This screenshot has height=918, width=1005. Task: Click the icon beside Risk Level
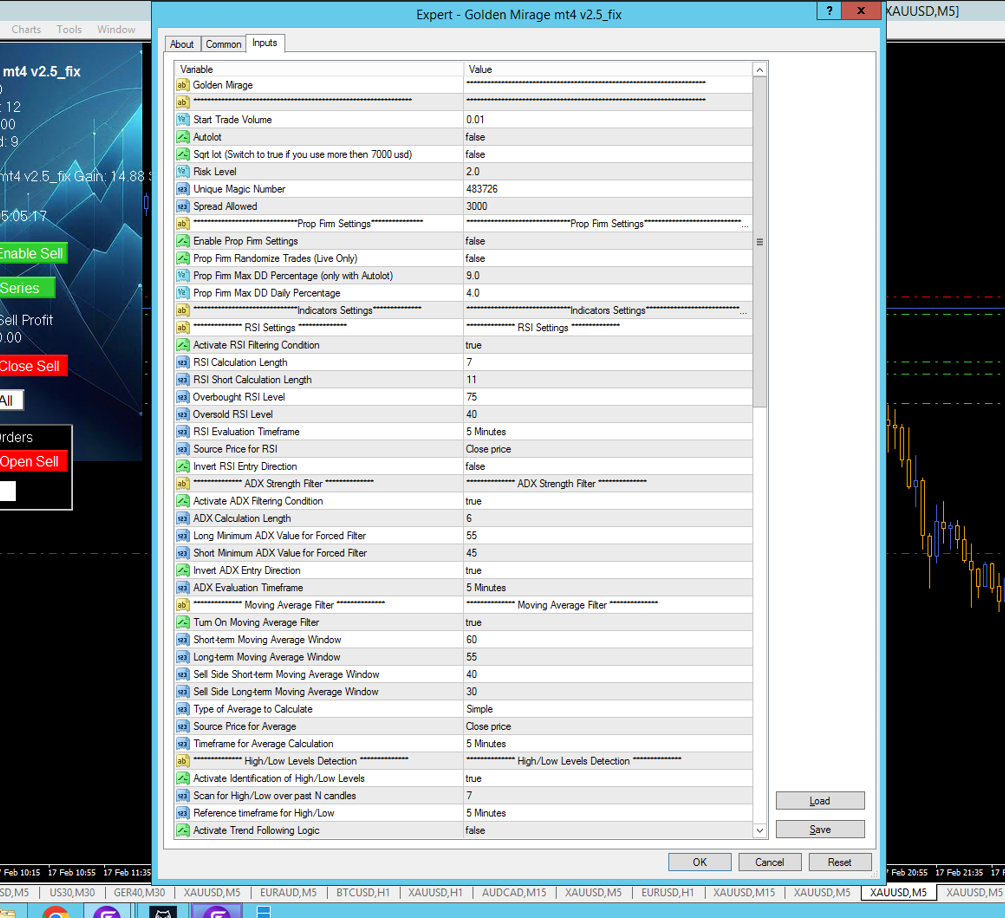(183, 171)
